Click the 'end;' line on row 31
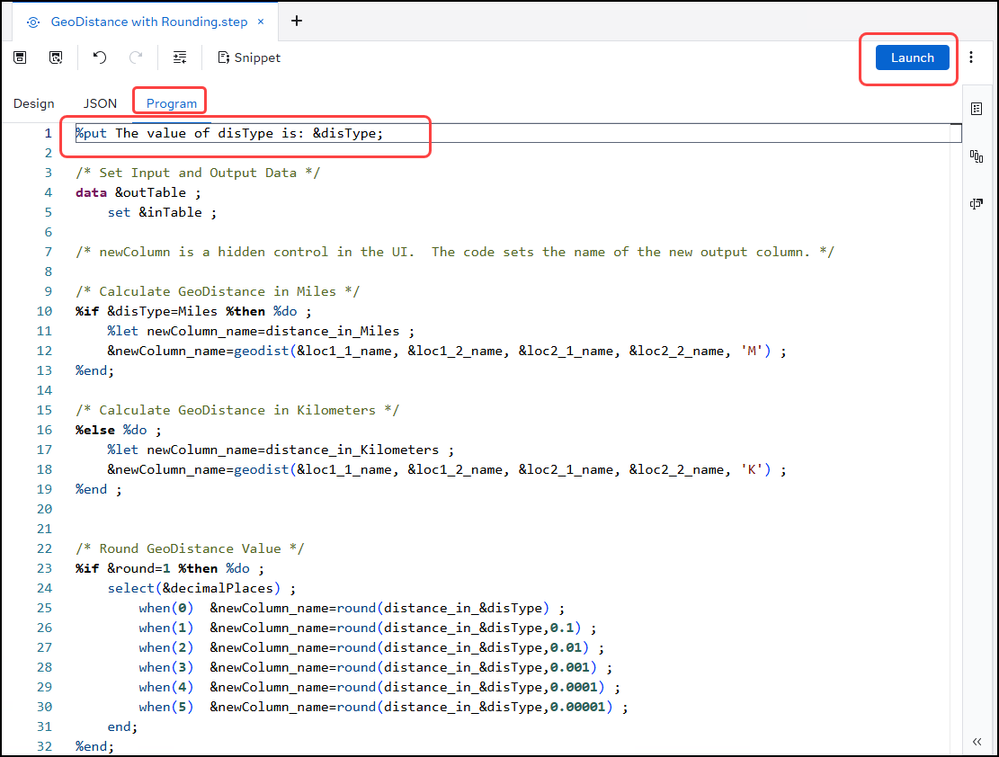The height and width of the screenshot is (757, 999). [x=122, y=726]
